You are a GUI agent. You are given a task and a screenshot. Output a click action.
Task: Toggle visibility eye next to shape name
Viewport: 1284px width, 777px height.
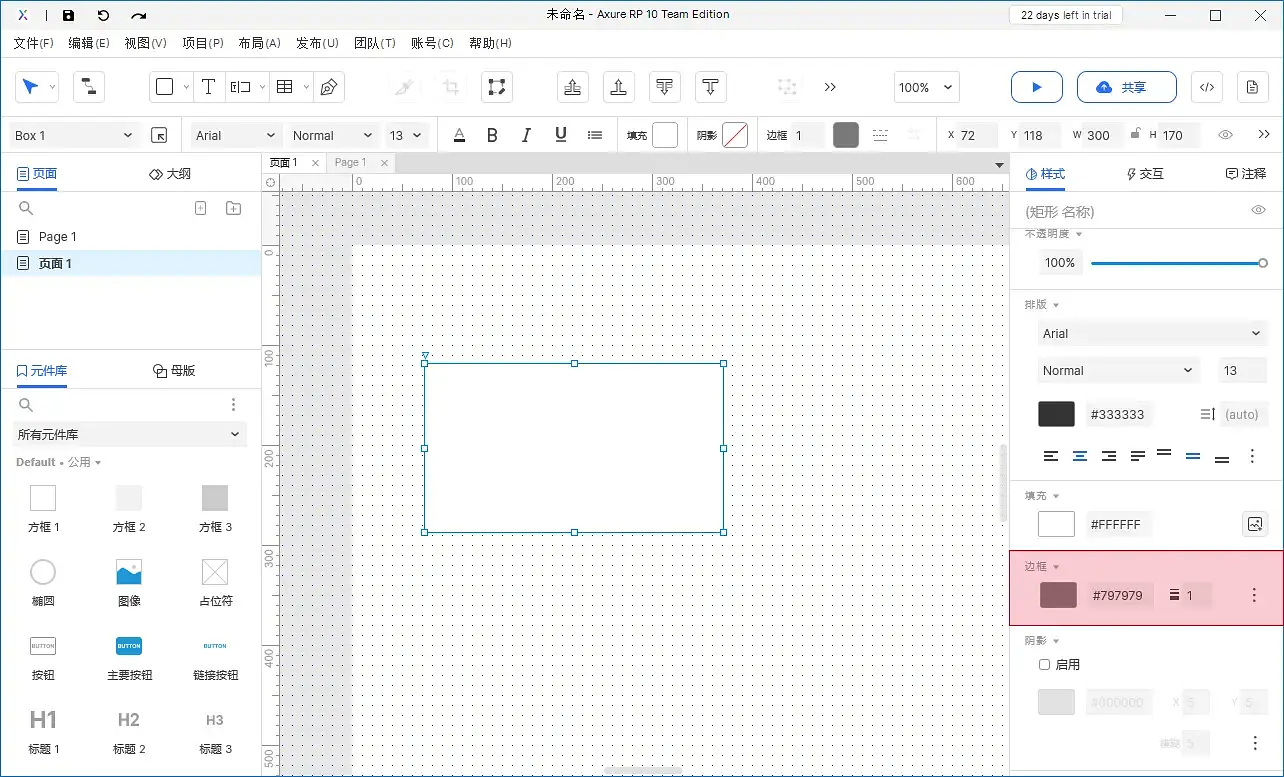pos(1259,210)
